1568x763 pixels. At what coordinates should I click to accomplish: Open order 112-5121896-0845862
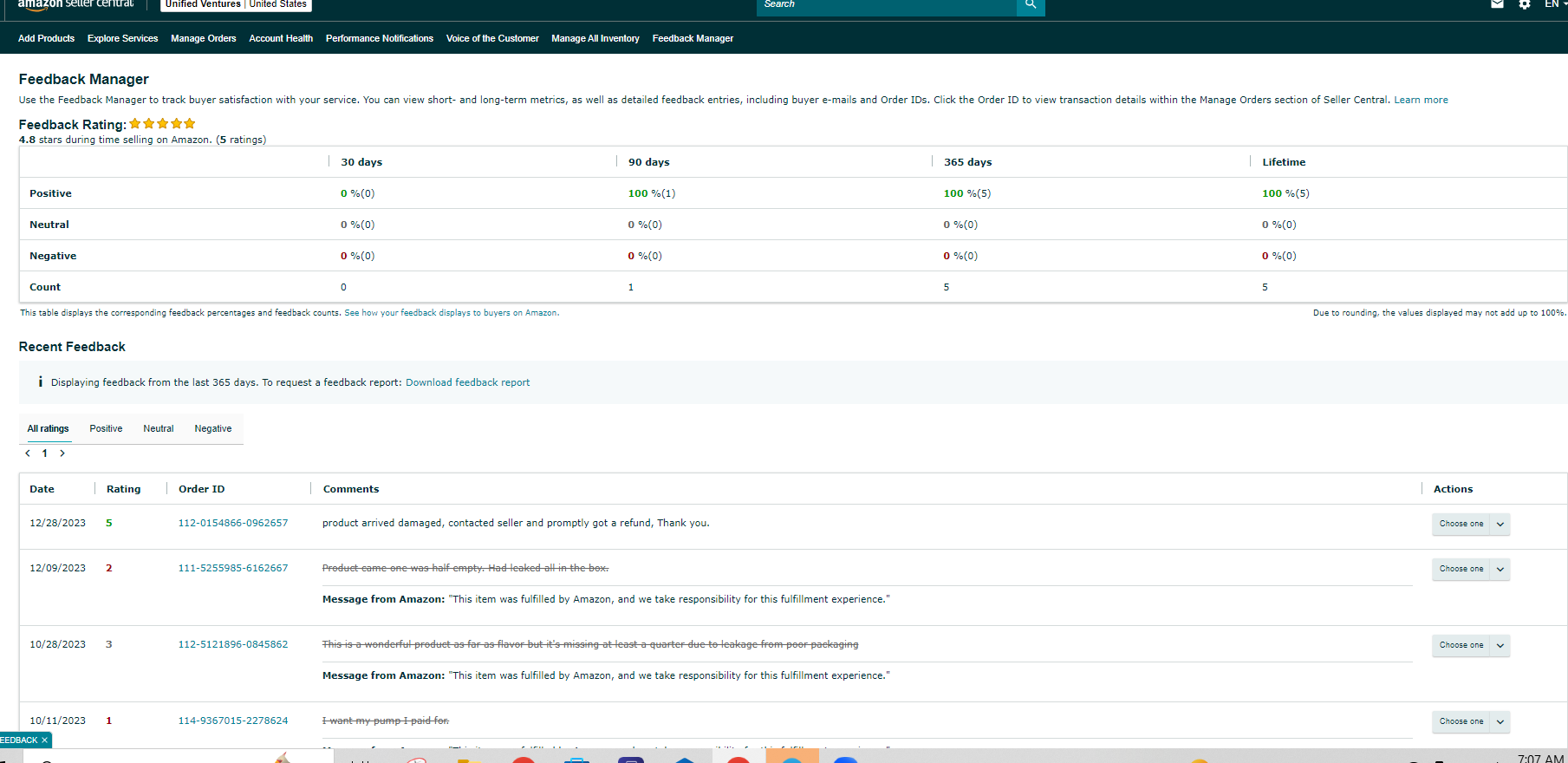(233, 644)
